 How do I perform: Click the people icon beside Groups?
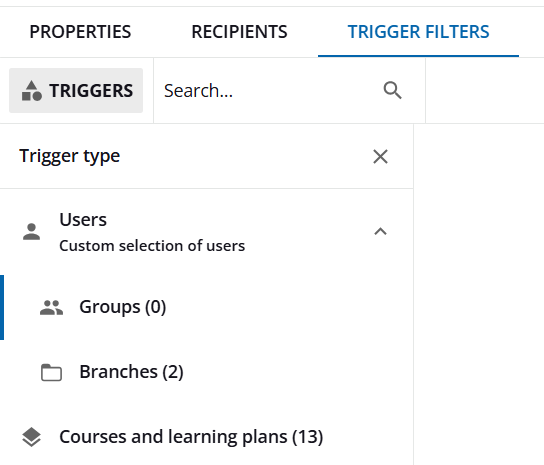(51, 307)
